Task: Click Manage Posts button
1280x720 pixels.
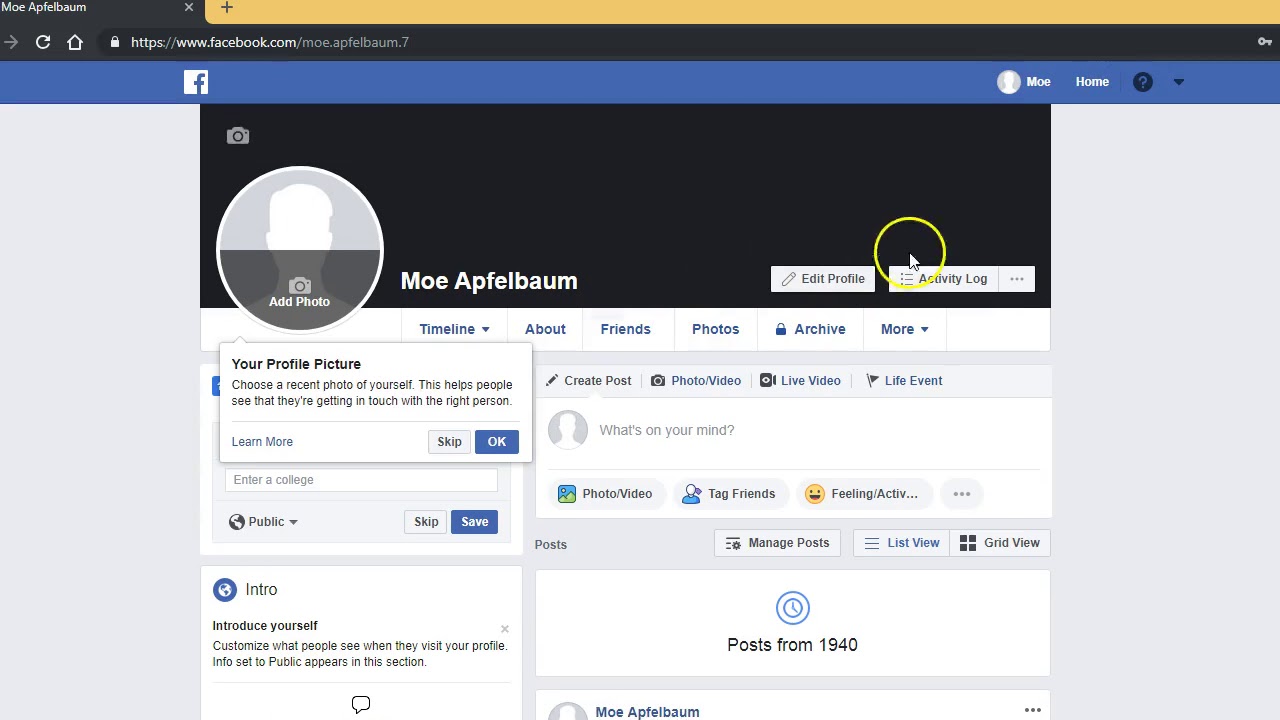Action: tap(778, 543)
